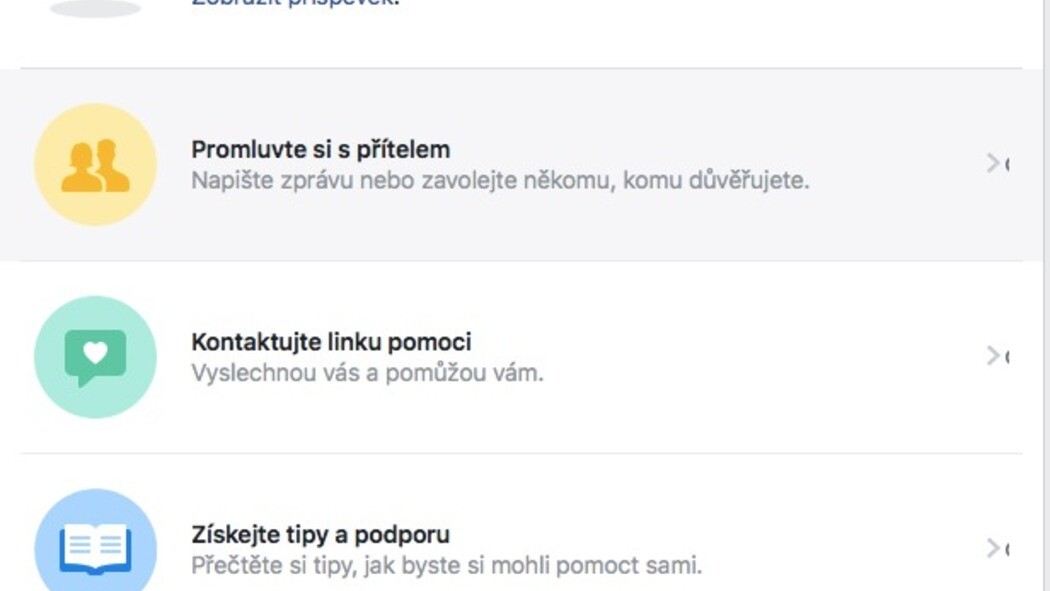Expand the 'Promluvte si s přítelem' chevron arrow
Viewport: 1050px width, 591px height.
click(994, 163)
